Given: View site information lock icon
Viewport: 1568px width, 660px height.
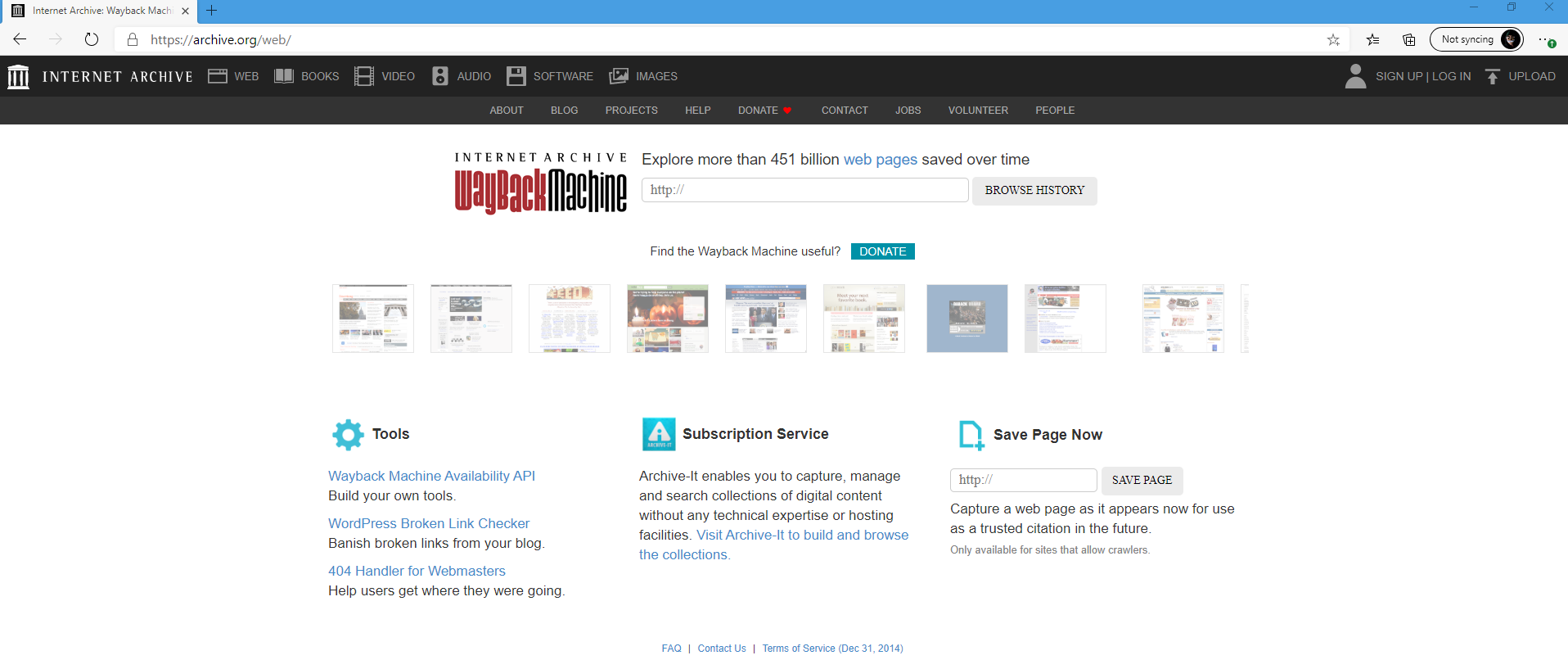Looking at the screenshot, I should pos(133,39).
